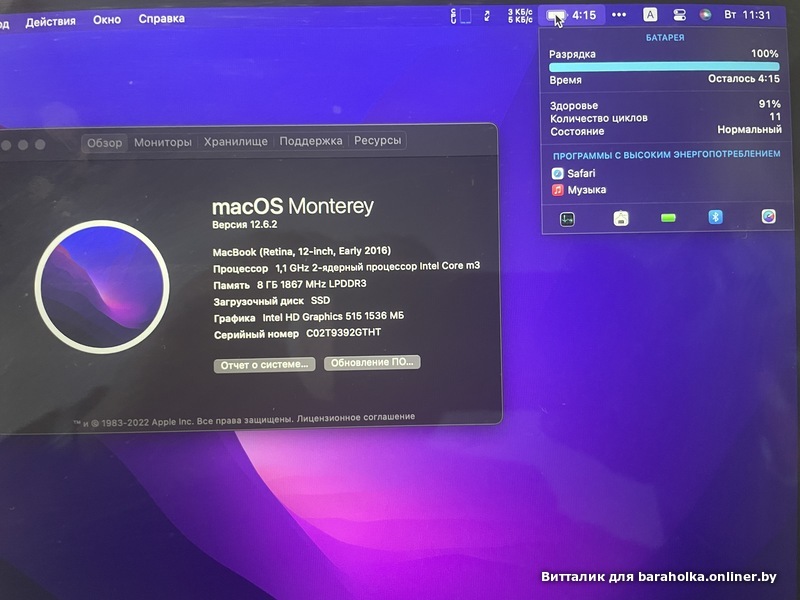Open the Поддержка tab
800x600 pixels.
(x=311, y=141)
